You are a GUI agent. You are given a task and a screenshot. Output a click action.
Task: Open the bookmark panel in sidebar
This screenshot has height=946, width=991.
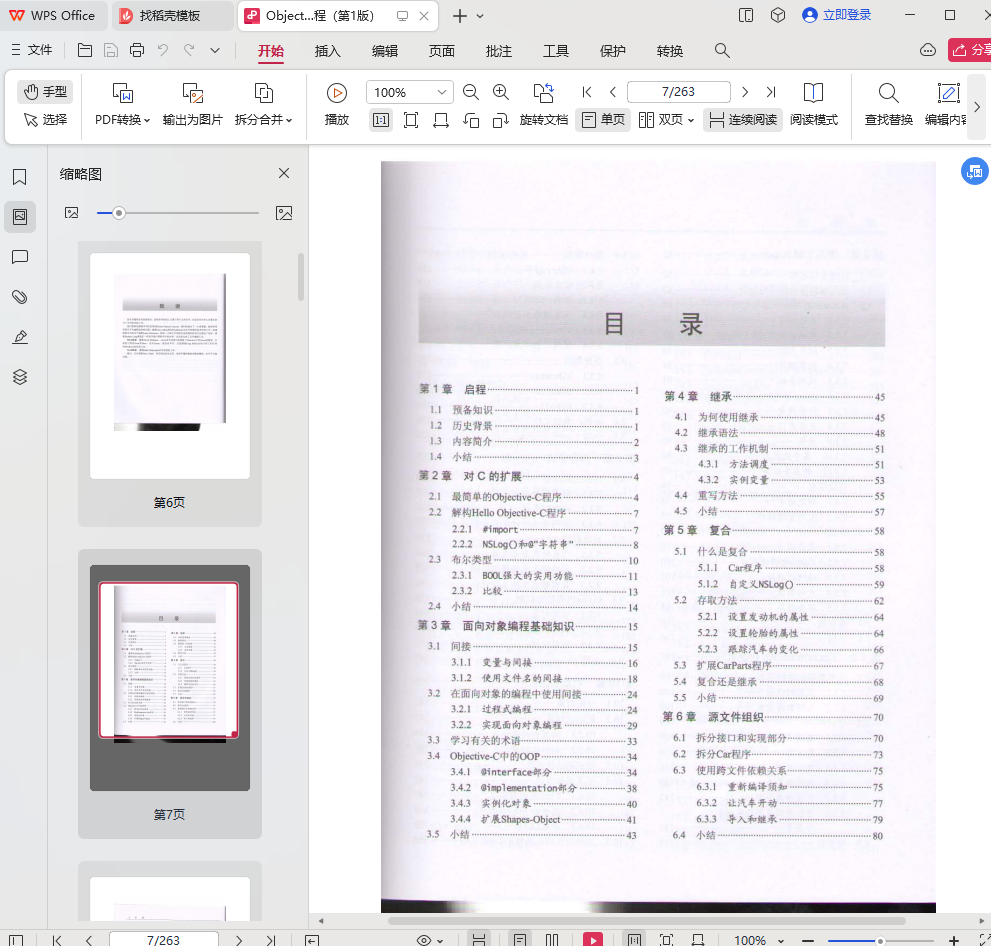click(19, 177)
